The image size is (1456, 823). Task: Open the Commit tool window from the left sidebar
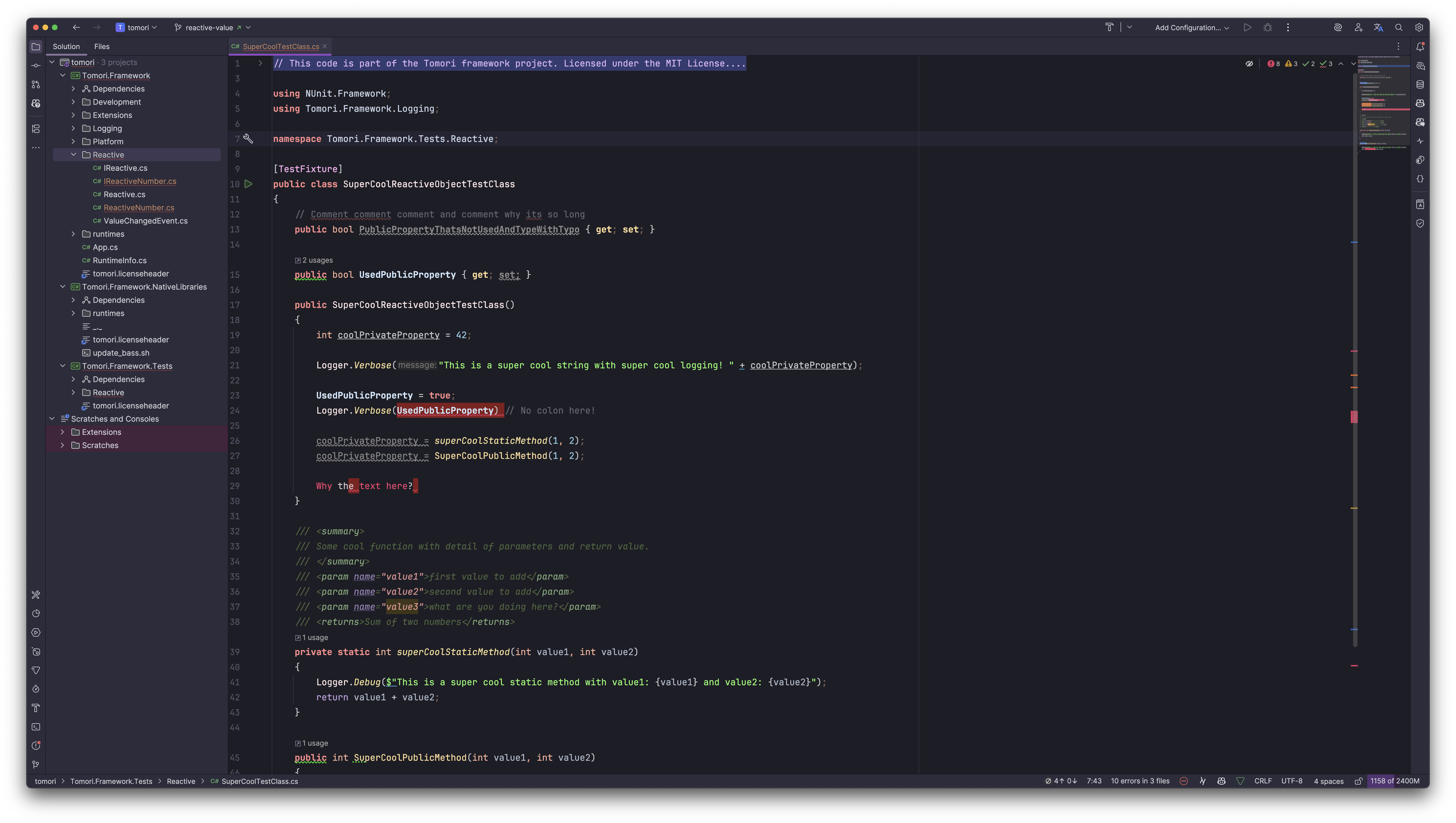(x=36, y=66)
